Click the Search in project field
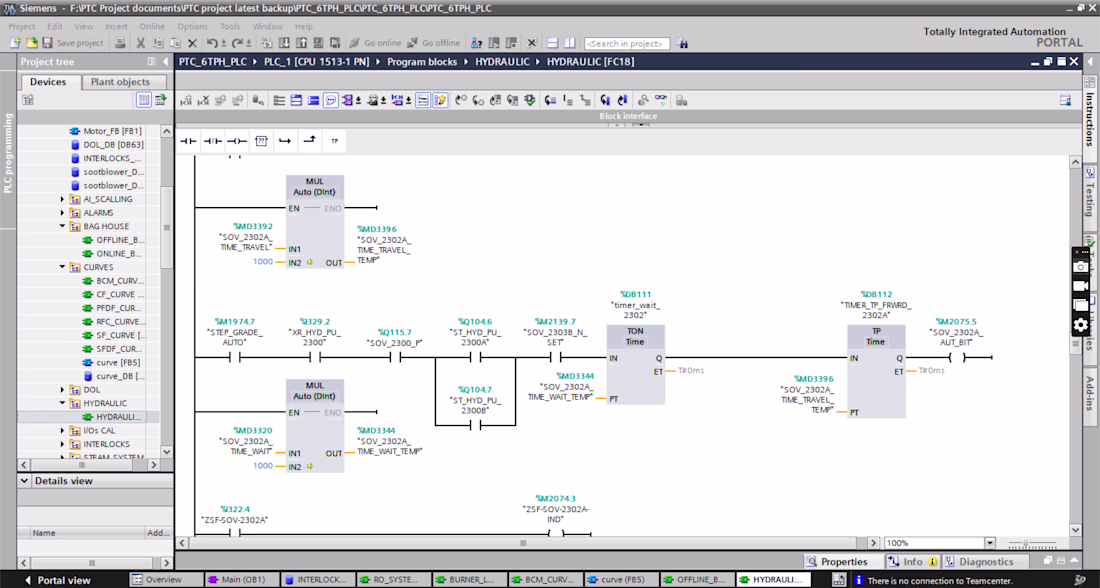Image resolution: width=1100 pixels, height=588 pixels. click(x=626, y=44)
